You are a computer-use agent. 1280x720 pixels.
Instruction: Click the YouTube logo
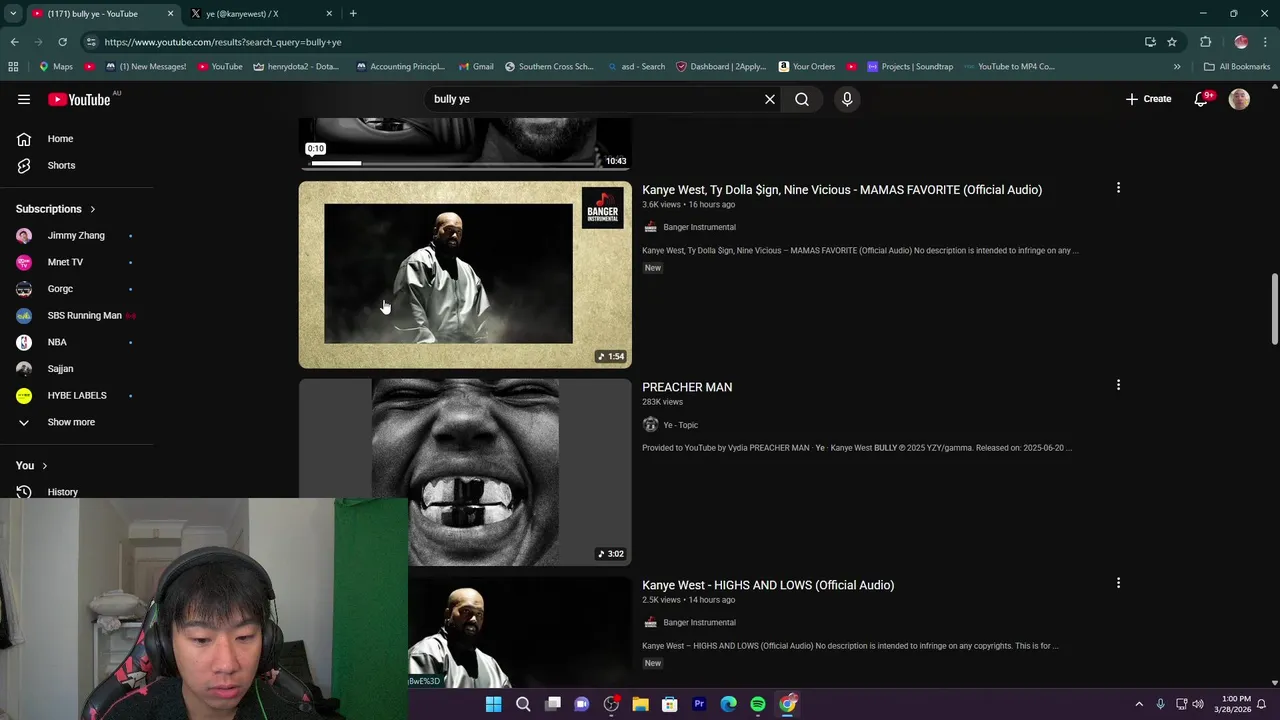[79, 99]
